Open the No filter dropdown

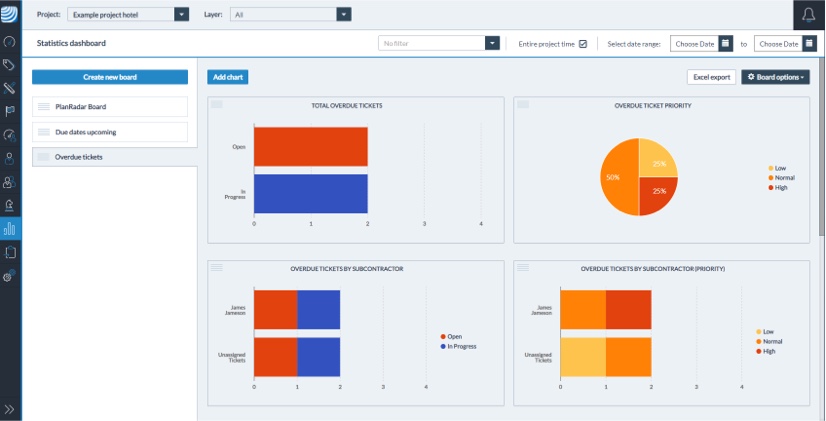click(x=492, y=44)
